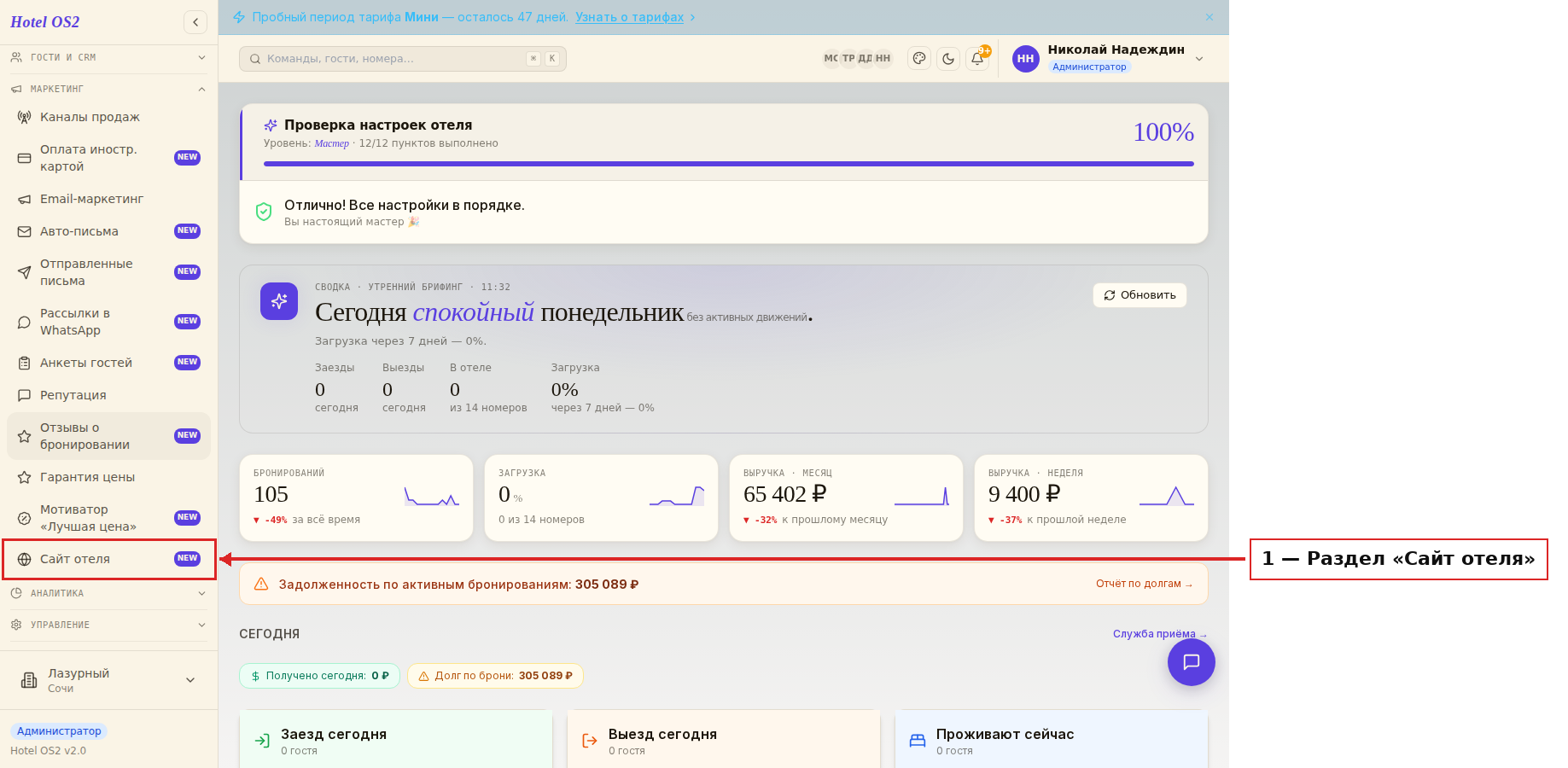Open the Лазурный hotel selector dropdown
This screenshot has width=1568, height=768.
tap(108, 680)
